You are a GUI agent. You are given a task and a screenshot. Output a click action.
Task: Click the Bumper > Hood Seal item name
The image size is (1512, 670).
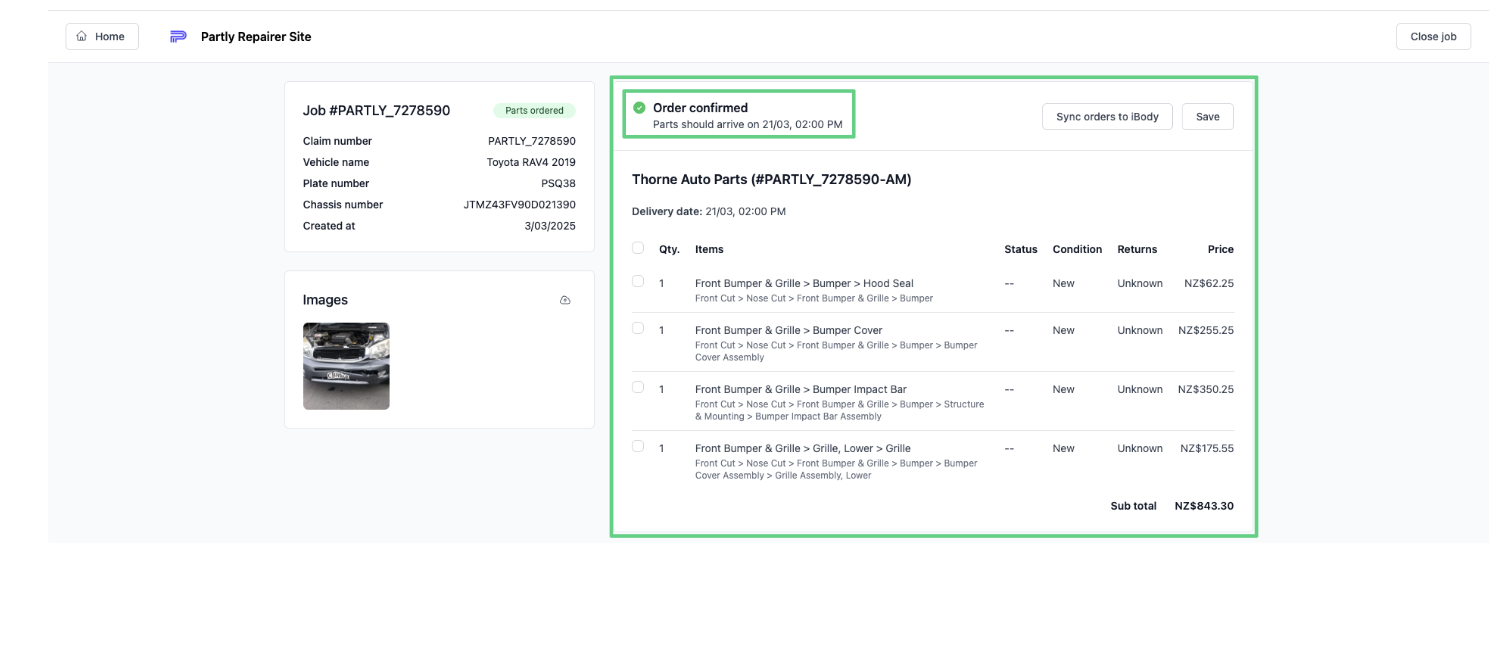coord(804,283)
